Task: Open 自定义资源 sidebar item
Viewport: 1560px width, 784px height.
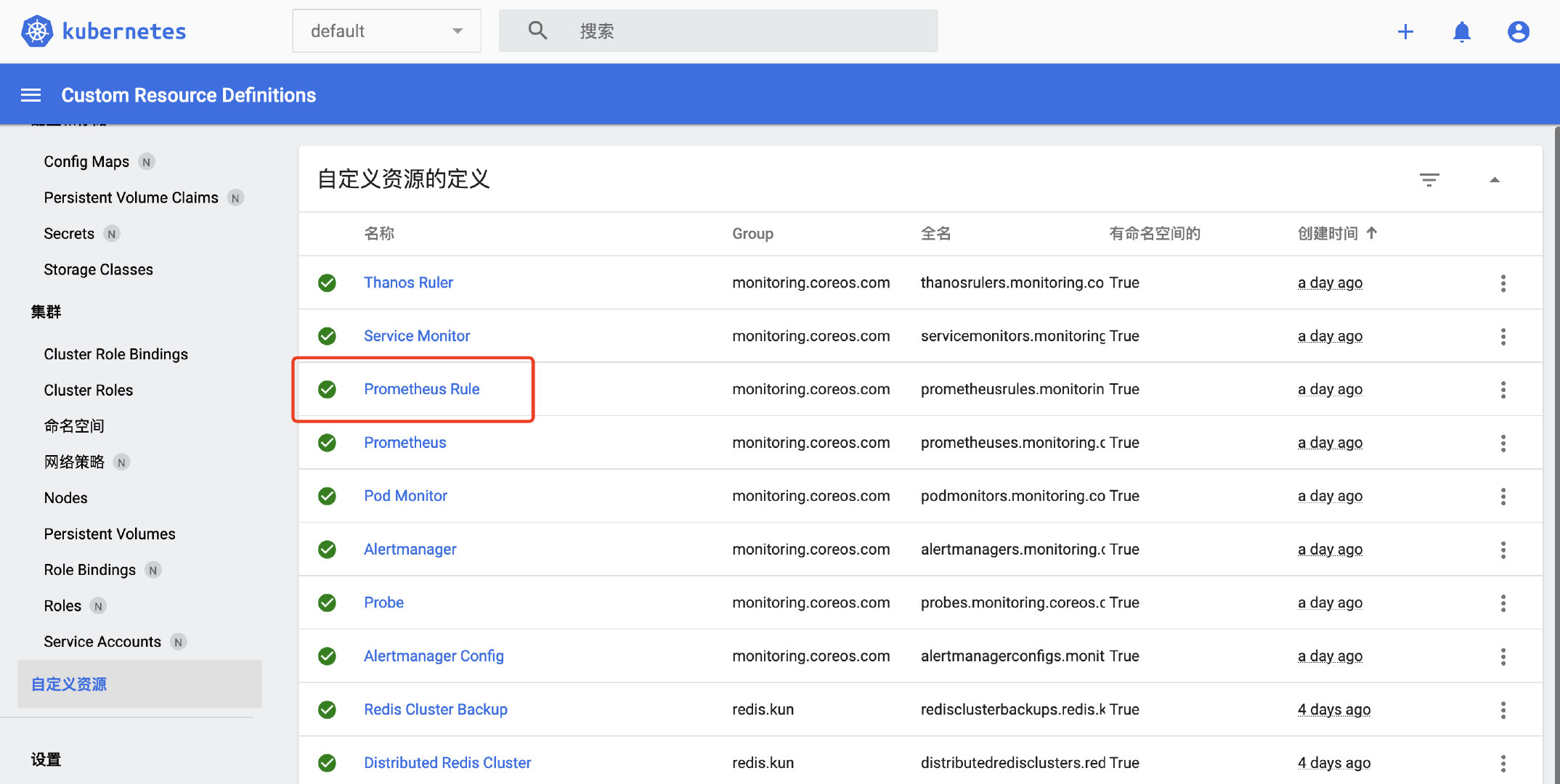Action: (69, 684)
